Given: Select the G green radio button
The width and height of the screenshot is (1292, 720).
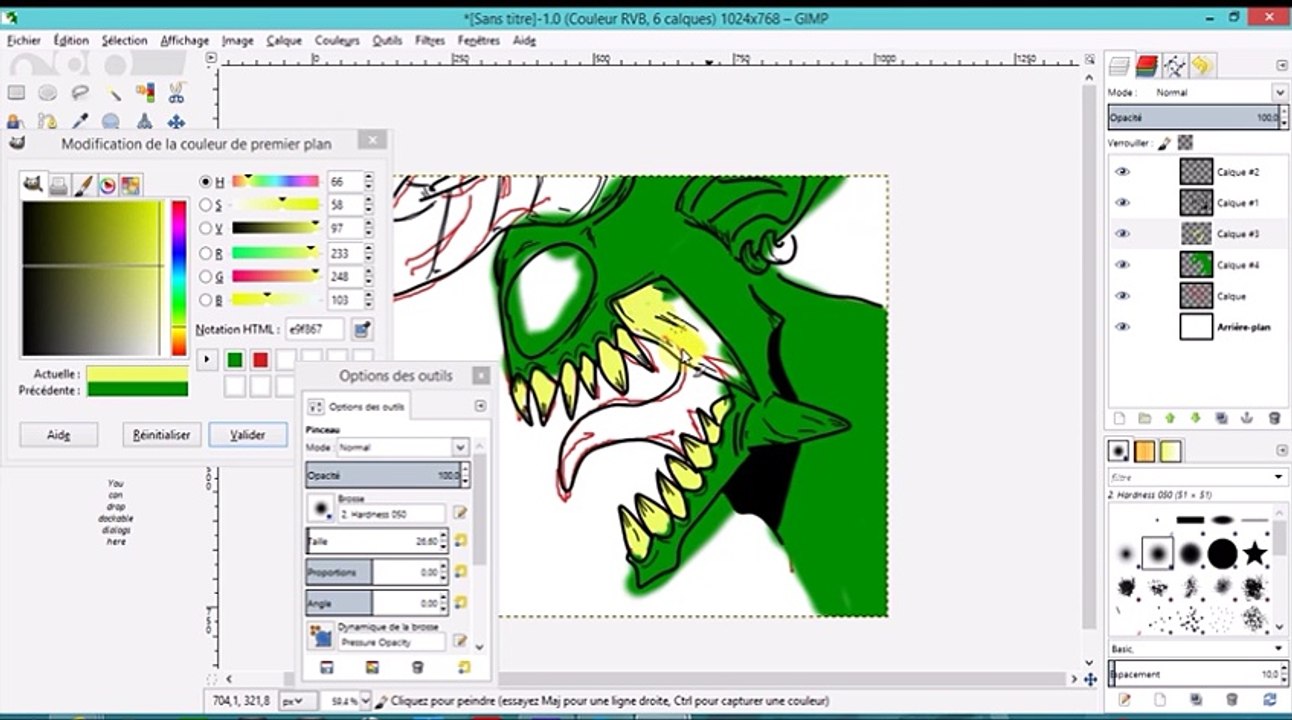Looking at the screenshot, I should [206, 277].
